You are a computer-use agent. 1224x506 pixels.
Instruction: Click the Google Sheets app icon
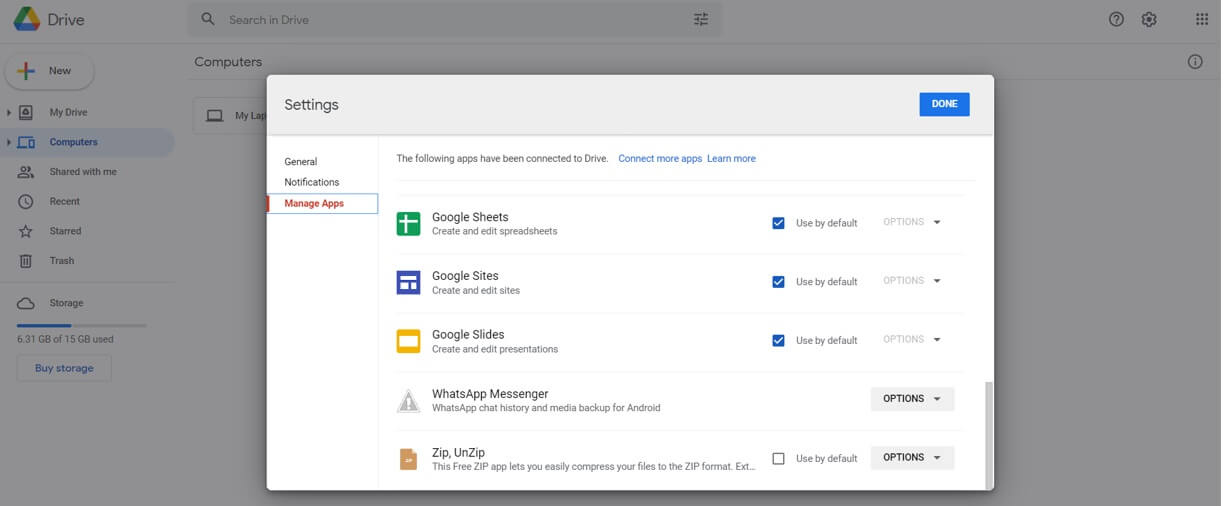tap(408, 224)
